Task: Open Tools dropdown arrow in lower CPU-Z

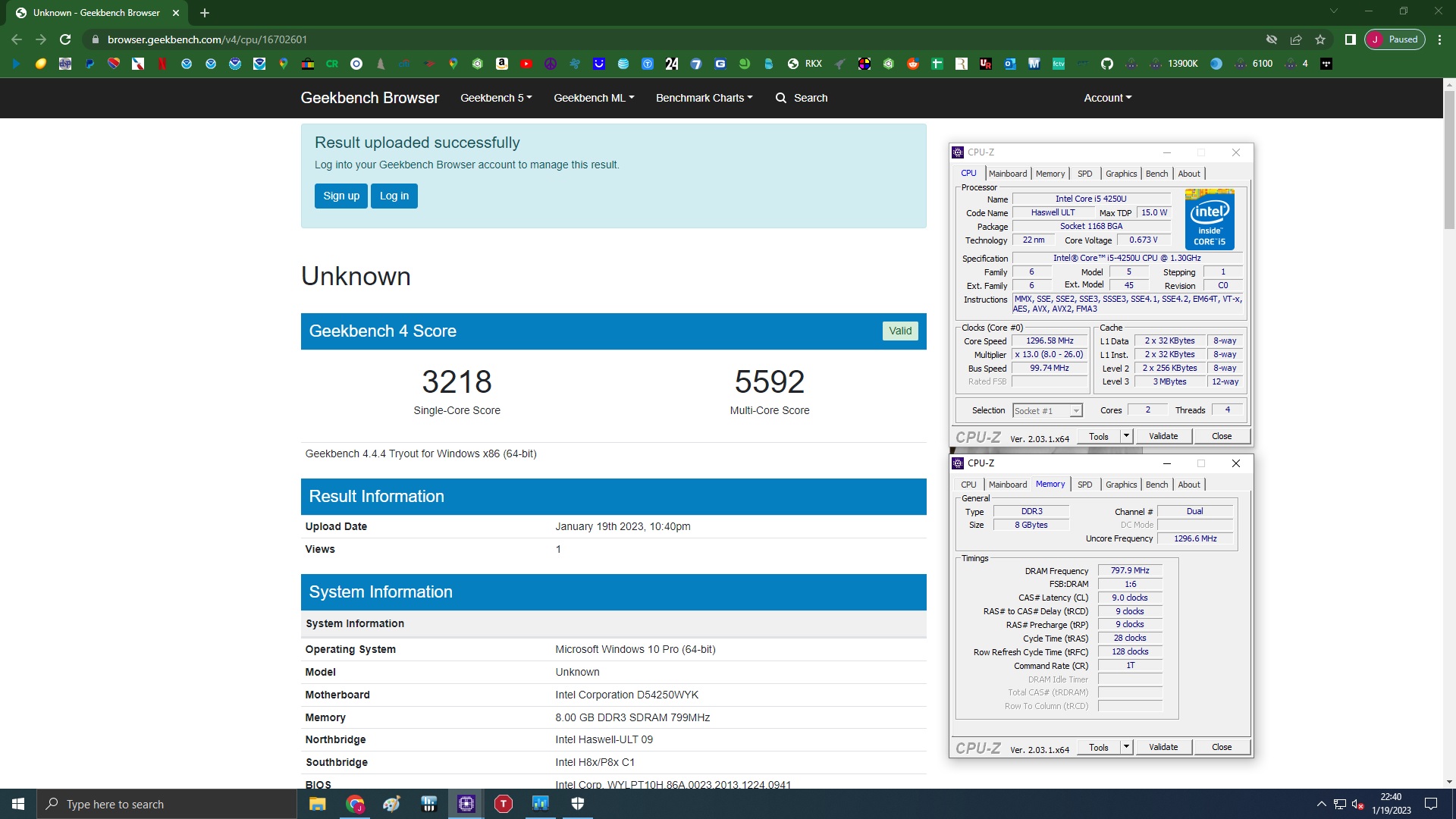Action: [1126, 747]
